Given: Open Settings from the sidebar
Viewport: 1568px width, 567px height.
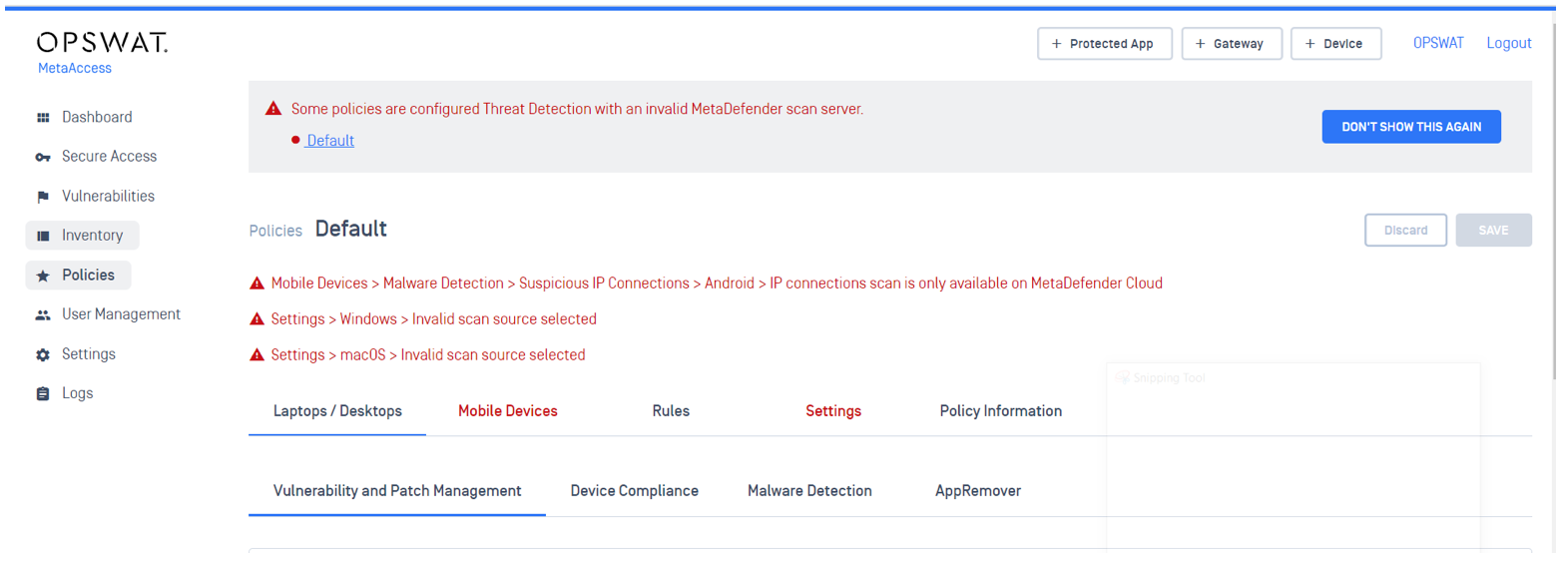Looking at the screenshot, I should 89,353.
